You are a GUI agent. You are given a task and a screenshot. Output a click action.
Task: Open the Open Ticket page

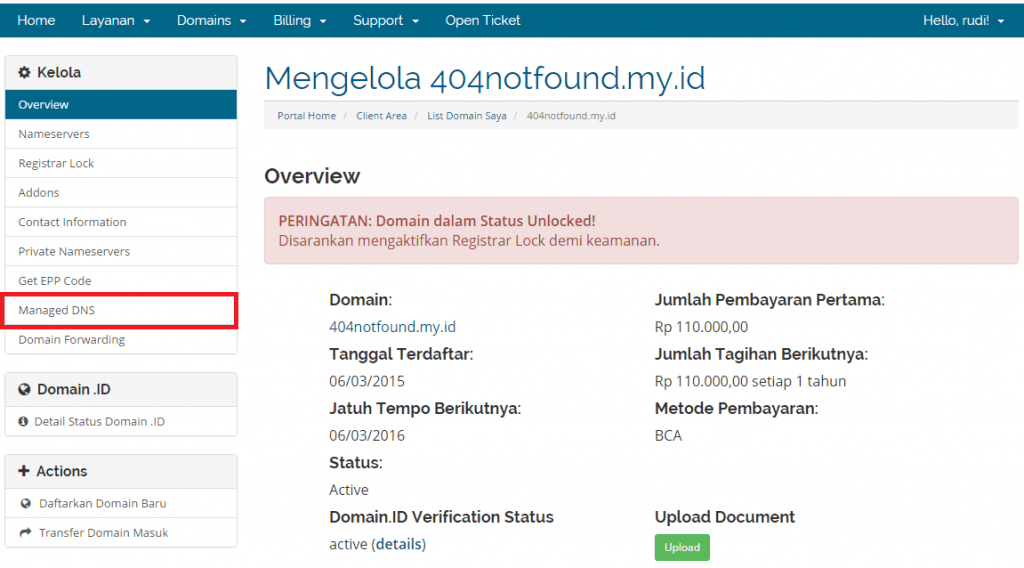pyautogui.click(x=483, y=20)
